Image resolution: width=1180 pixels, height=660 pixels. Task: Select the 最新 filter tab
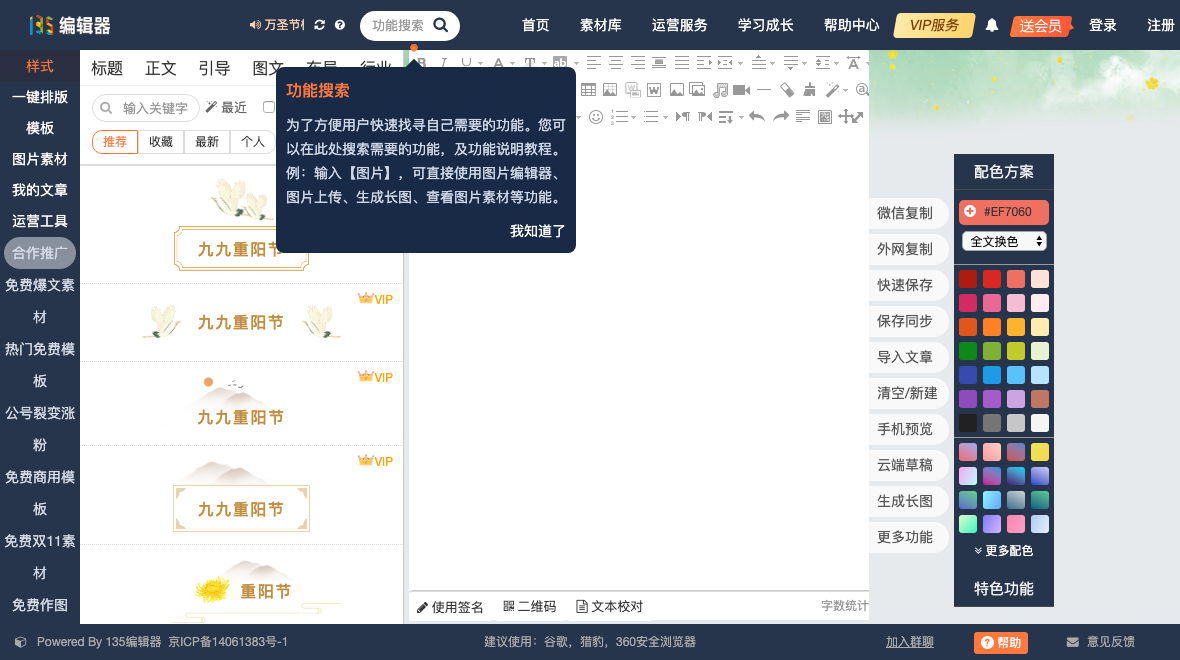[x=207, y=141]
